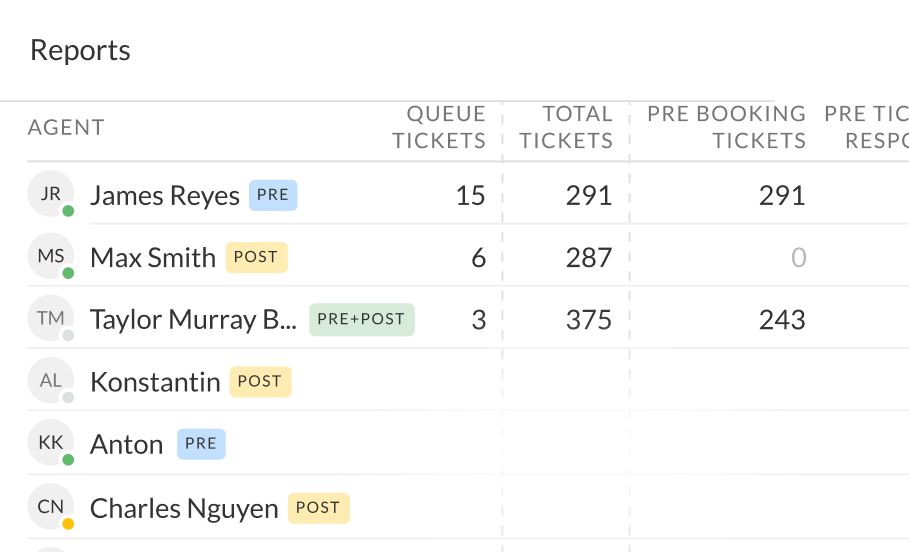Open James Reyes JR avatar

pos(50,194)
